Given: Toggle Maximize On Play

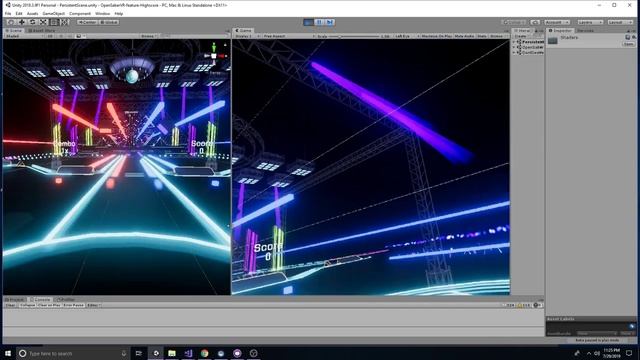Looking at the screenshot, I should (436, 36).
